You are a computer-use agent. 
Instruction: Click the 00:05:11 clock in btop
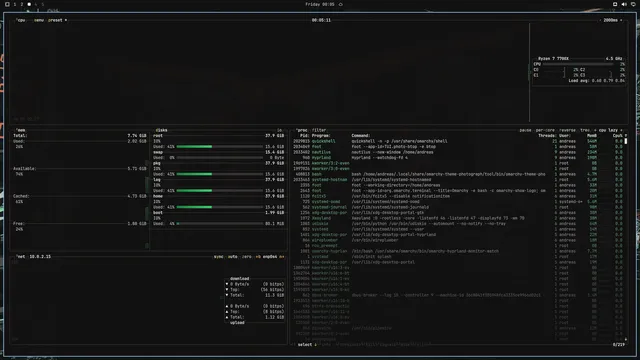pyautogui.click(x=321, y=20)
